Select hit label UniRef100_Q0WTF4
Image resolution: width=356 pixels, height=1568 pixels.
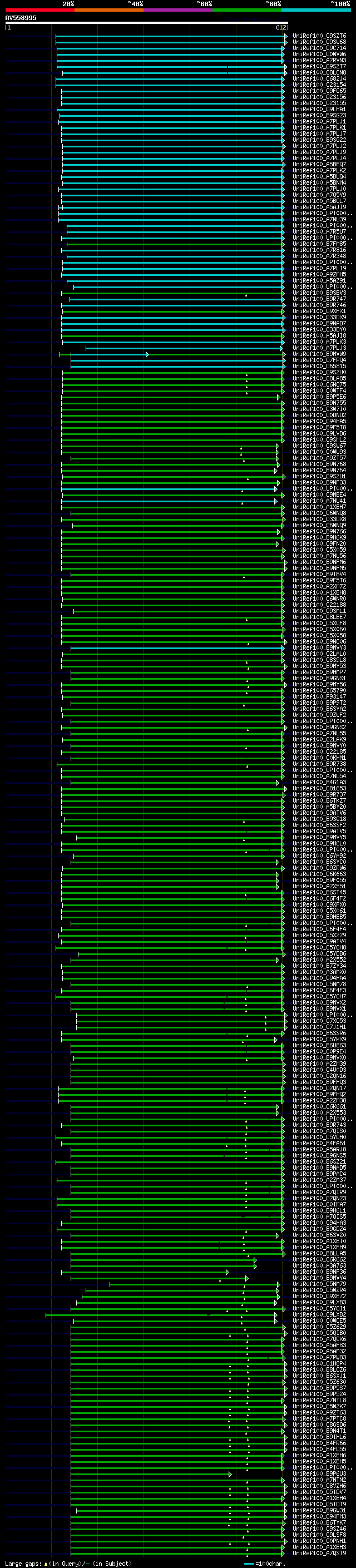[x=319, y=390]
